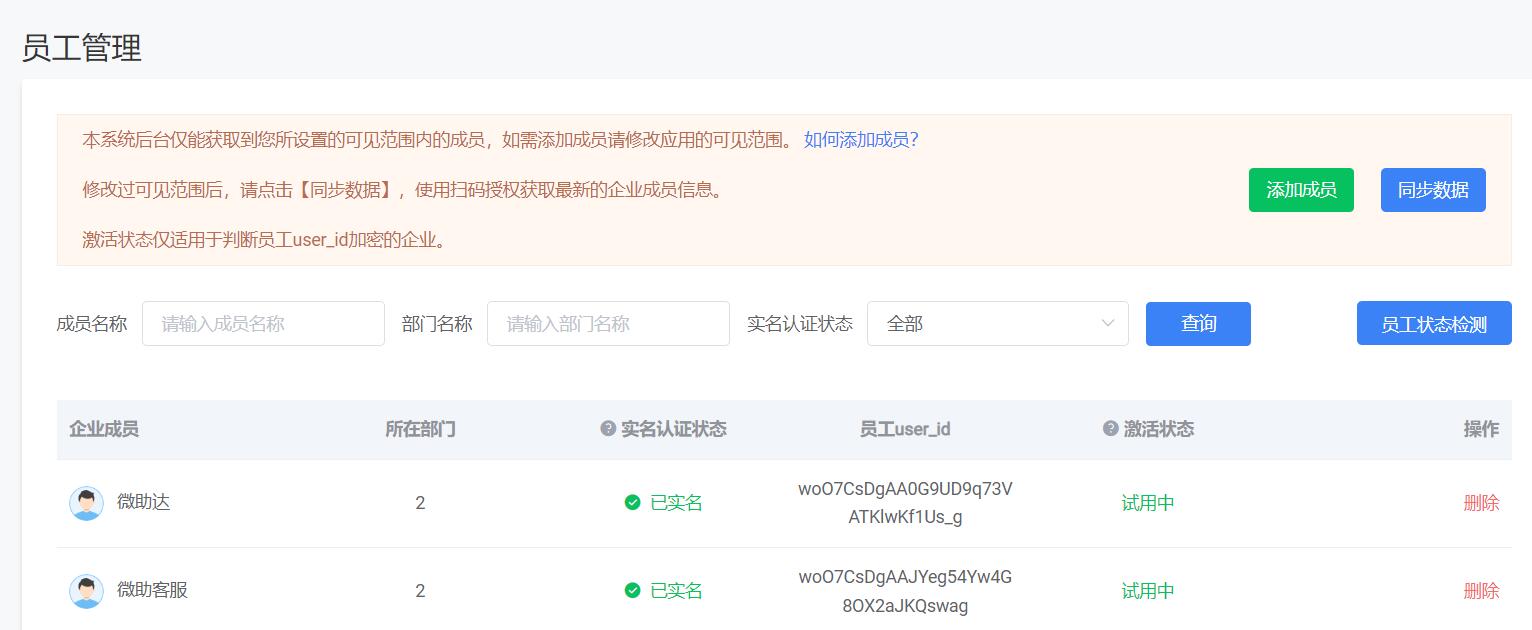The image size is (1532, 630).
Task: Click department value 2 in 微助达 row
Action: pos(420,503)
